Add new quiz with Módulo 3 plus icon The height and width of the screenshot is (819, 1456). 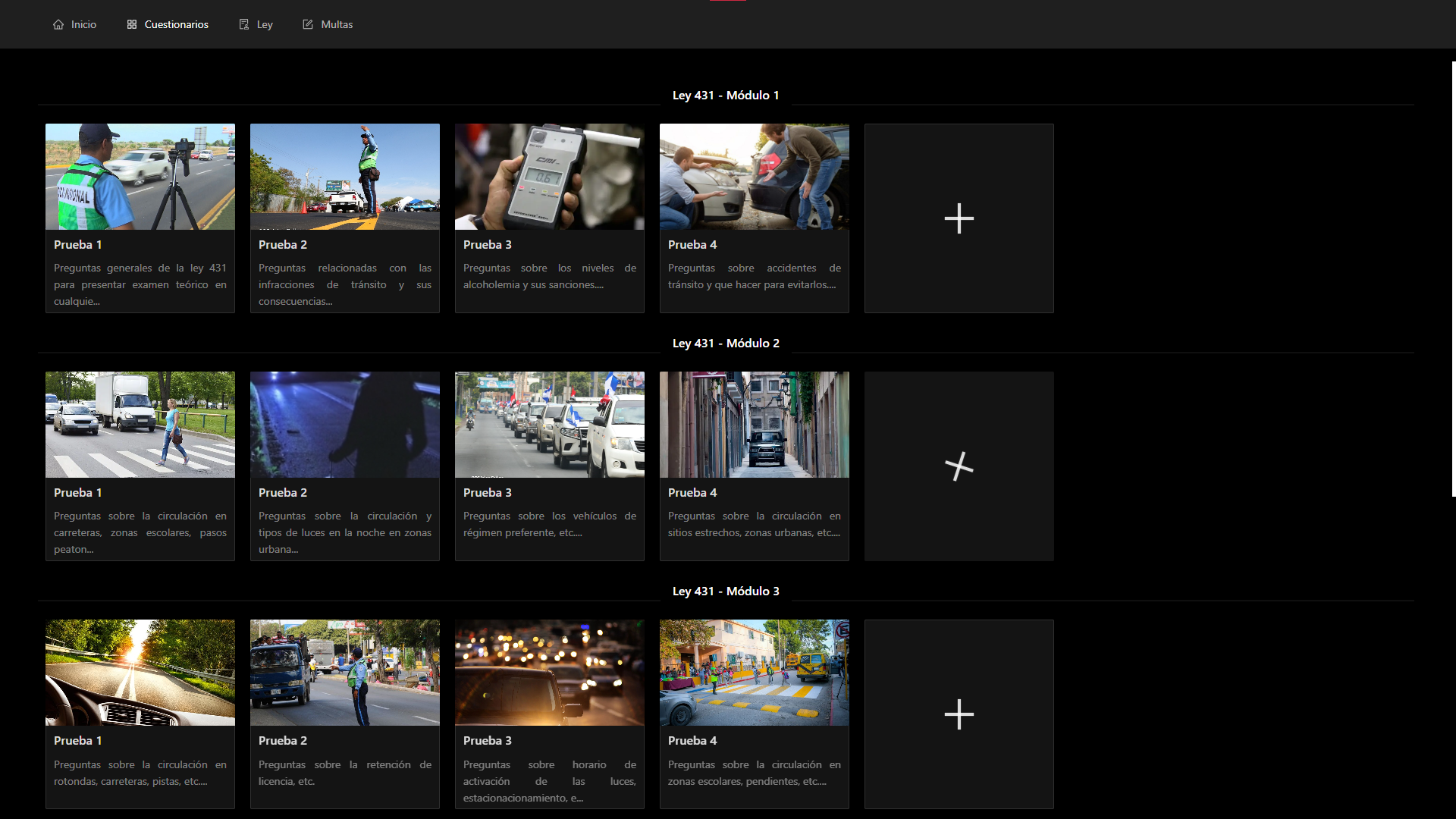tap(959, 714)
